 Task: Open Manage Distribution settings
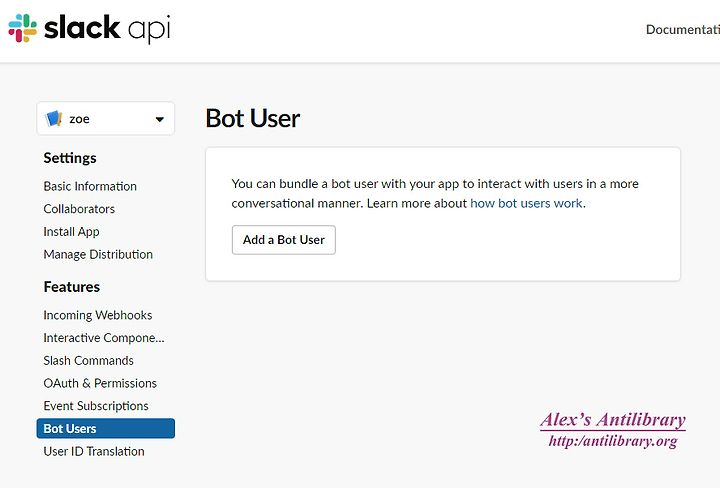click(98, 254)
